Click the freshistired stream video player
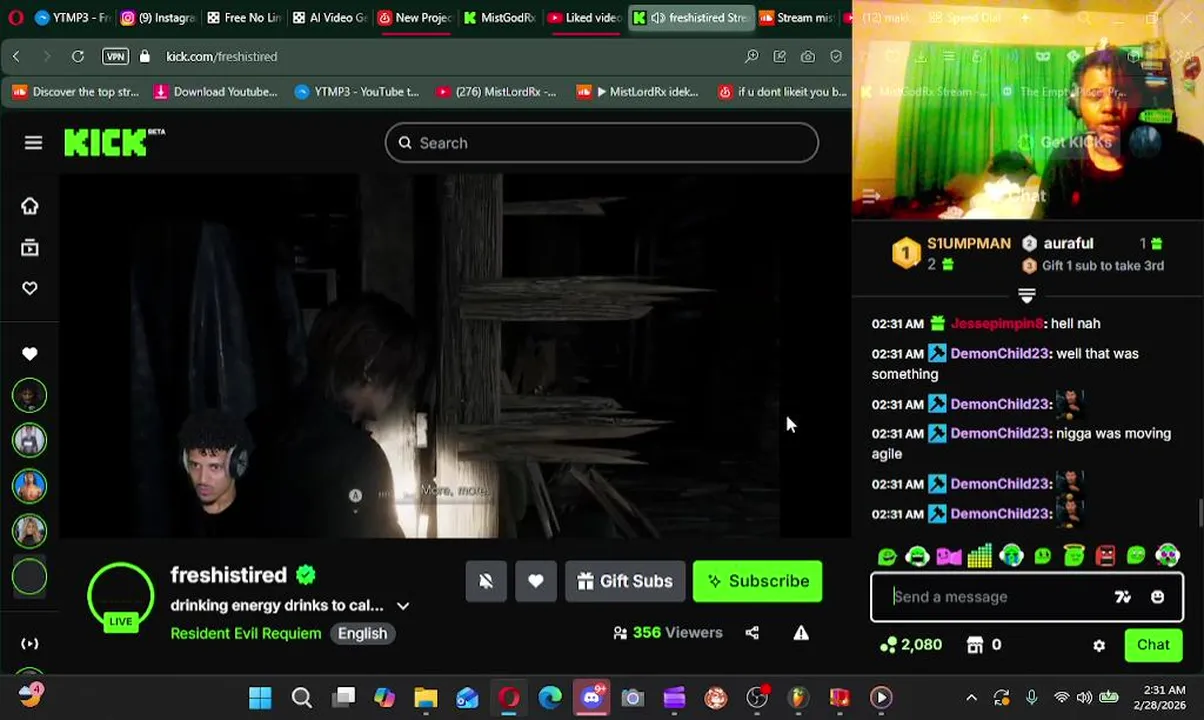1204x720 pixels. click(x=455, y=355)
